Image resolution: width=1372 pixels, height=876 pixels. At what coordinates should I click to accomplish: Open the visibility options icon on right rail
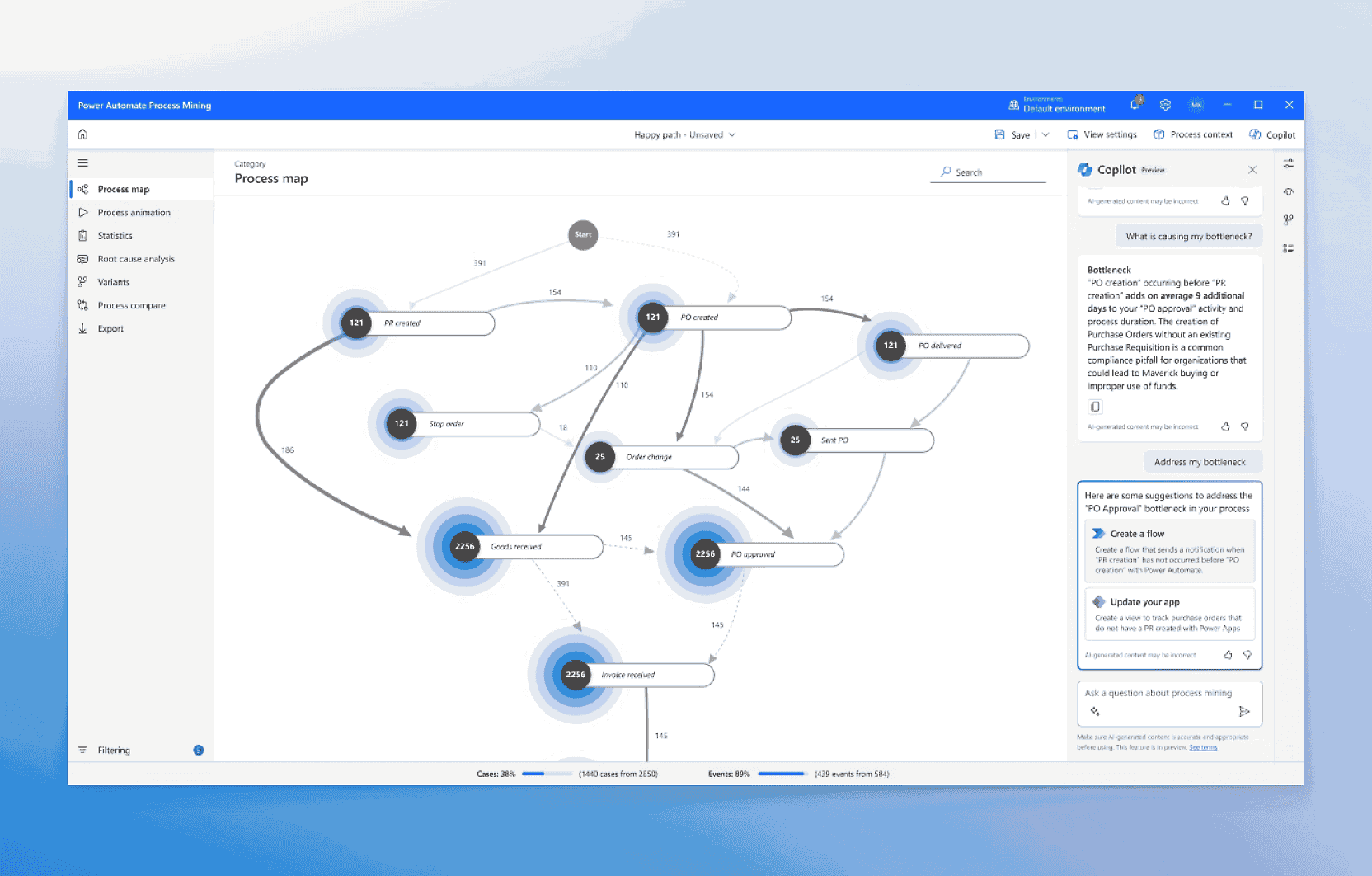pyautogui.click(x=1289, y=191)
